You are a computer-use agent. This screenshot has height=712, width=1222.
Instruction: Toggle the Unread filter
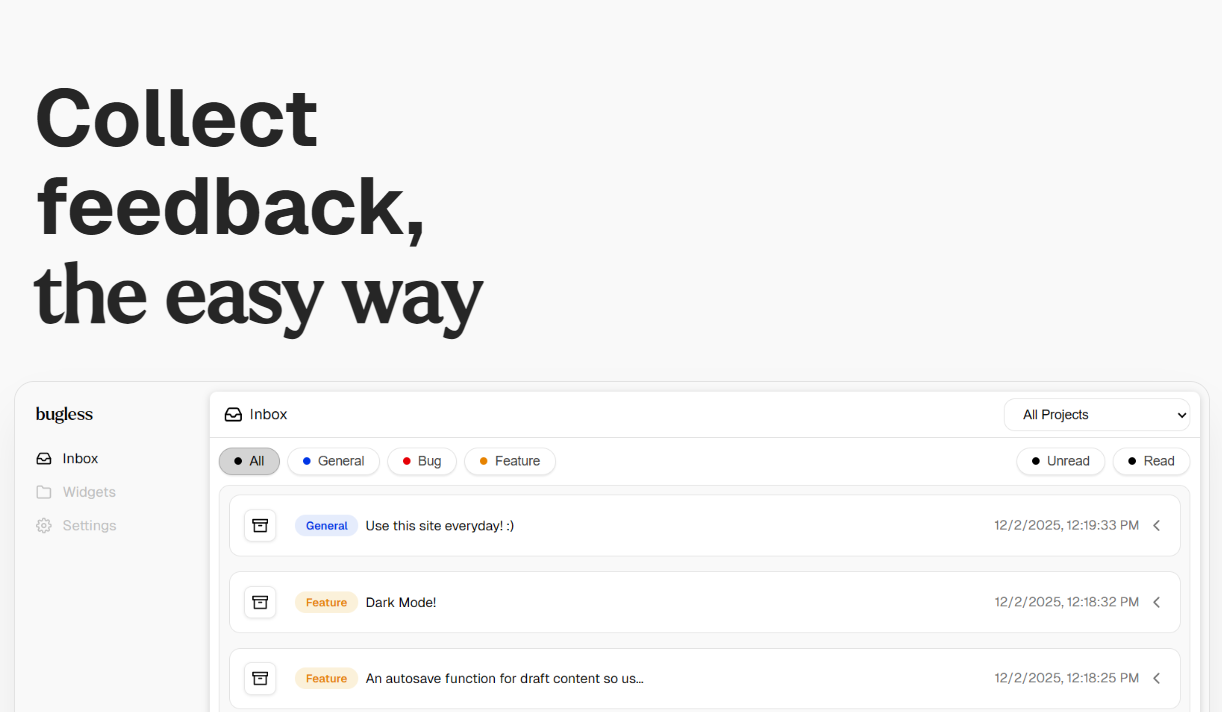point(1060,461)
